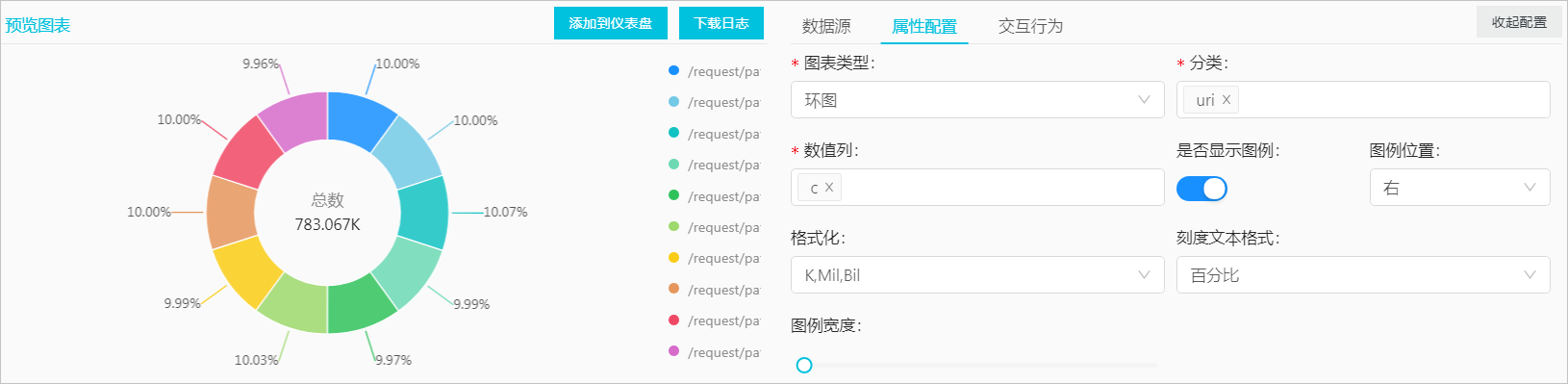Click the blue donut segment

click(357, 119)
